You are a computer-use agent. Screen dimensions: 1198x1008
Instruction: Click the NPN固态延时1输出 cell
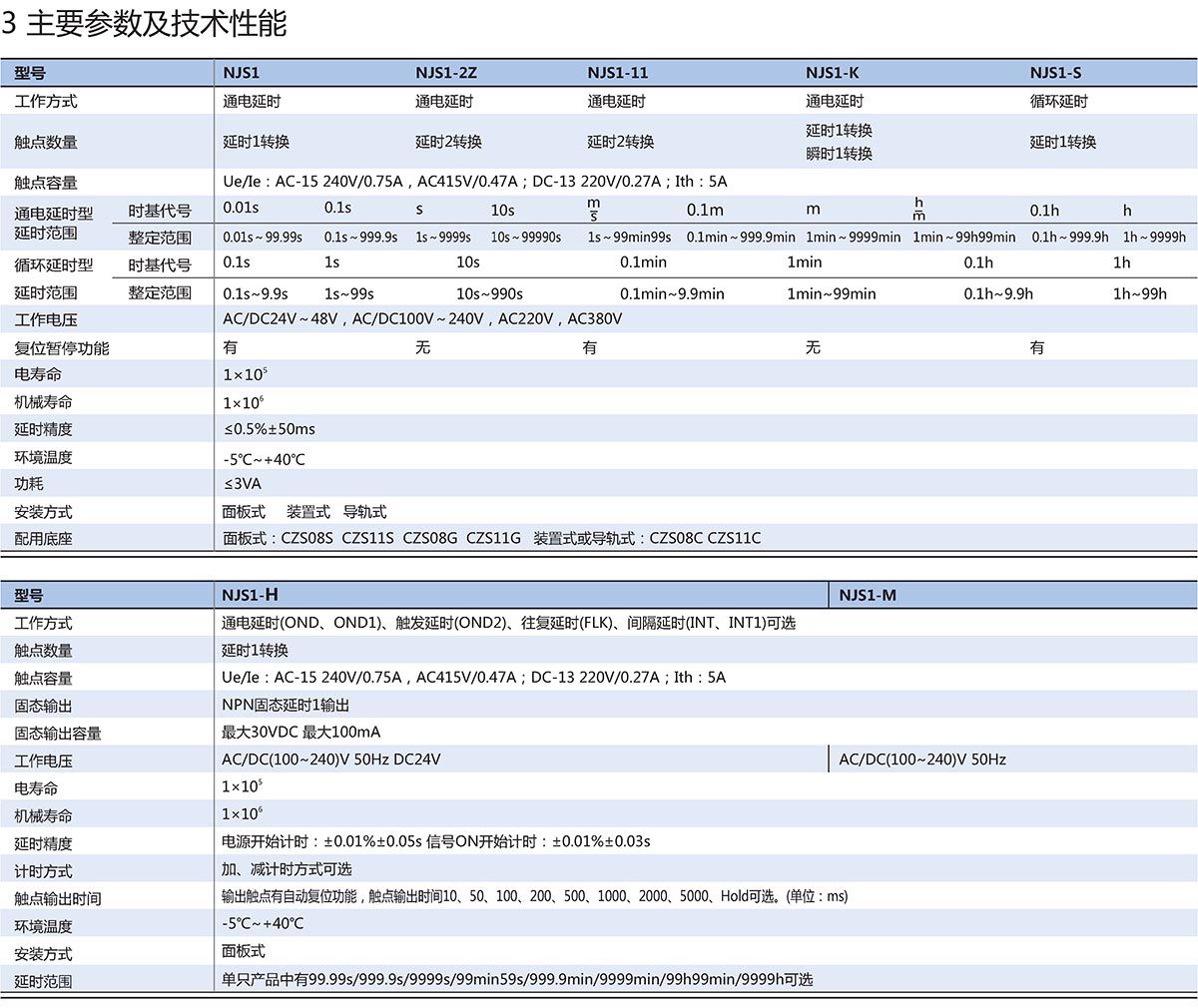click(x=286, y=705)
